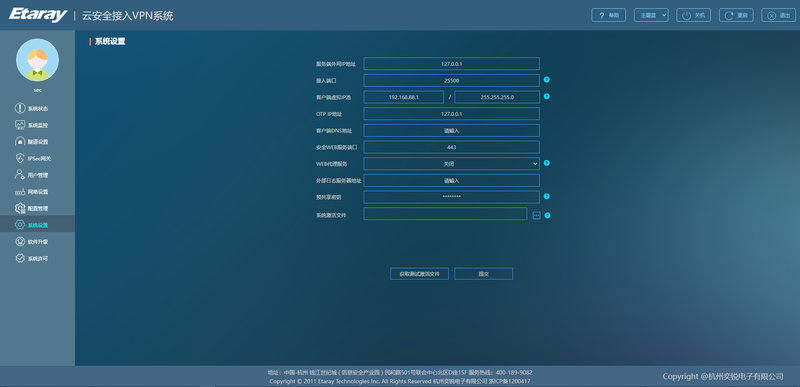Screen dimensions: 800x387
Task: Click the WEB代理服务 field label
Action: tap(332, 164)
